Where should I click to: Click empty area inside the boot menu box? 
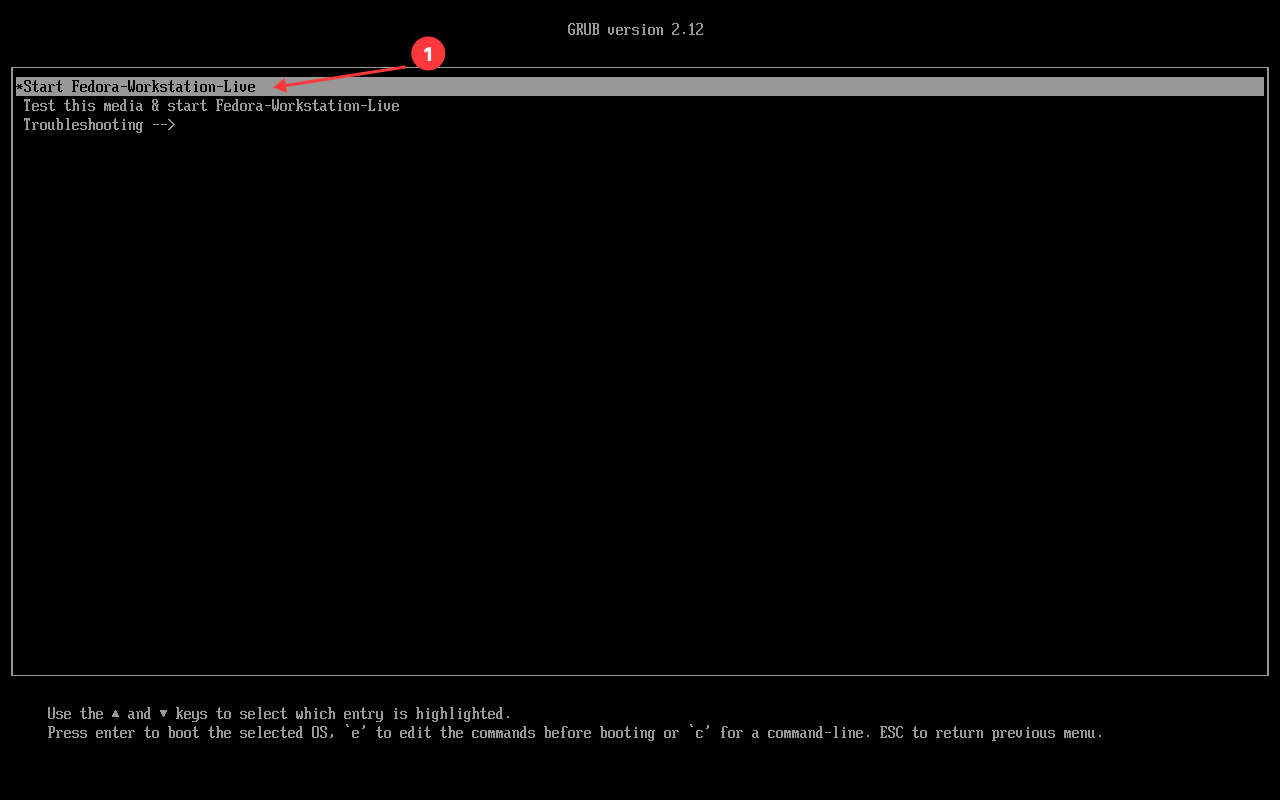tap(640, 400)
